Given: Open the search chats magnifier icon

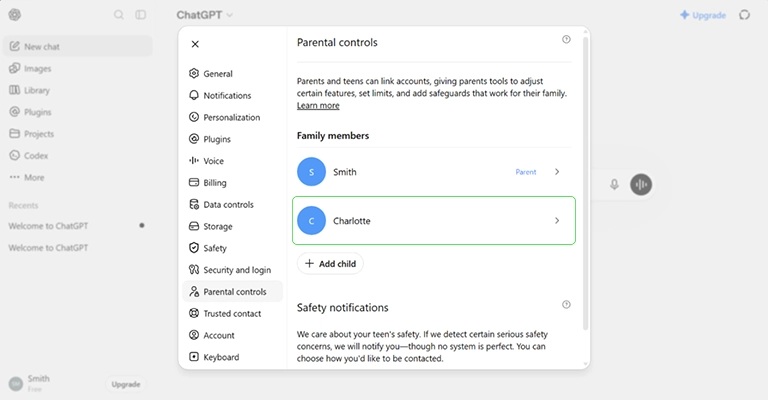Looking at the screenshot, I should click(119, 15).
